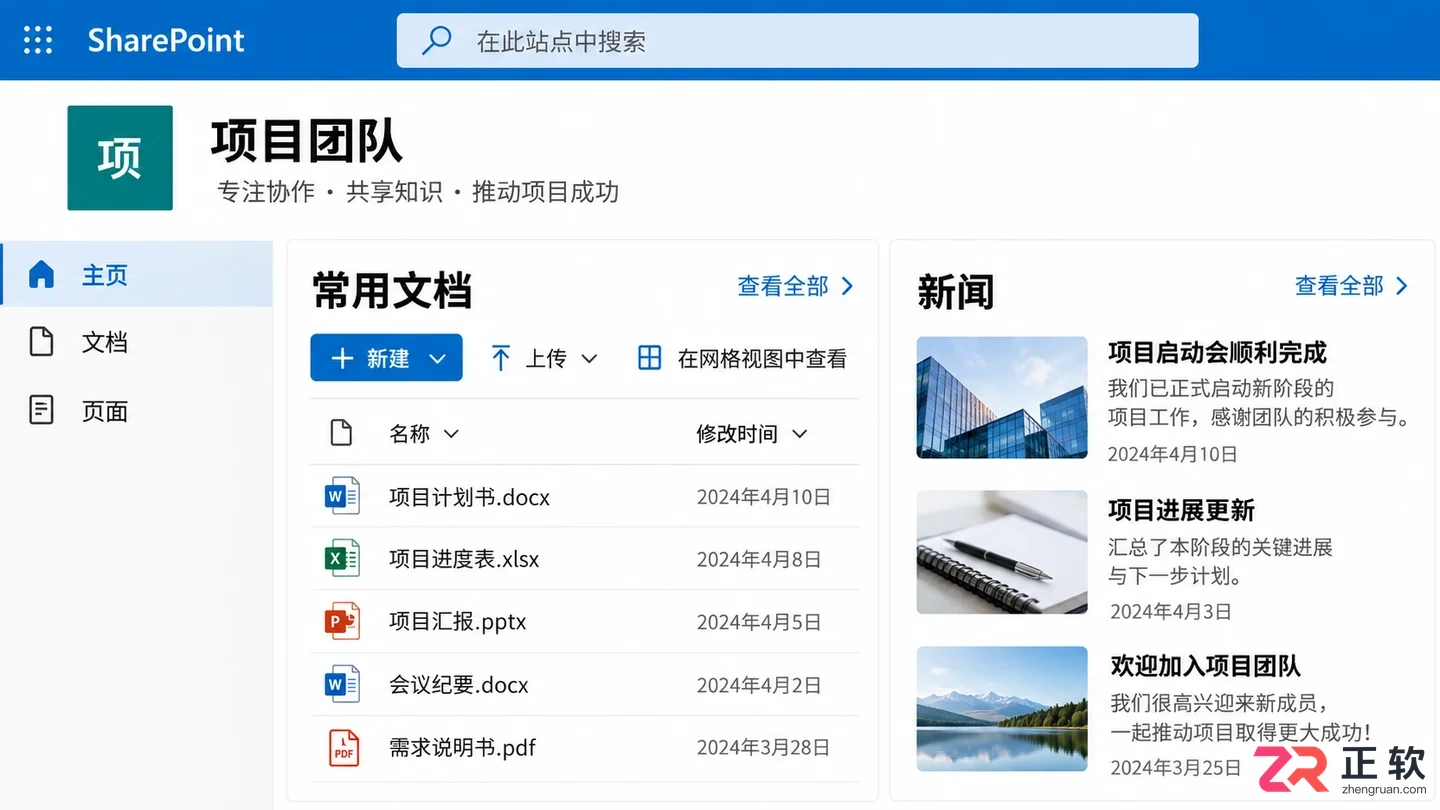
Task: Click the pen and notebook news thumbnail
Action: [x=1001, y=552]
